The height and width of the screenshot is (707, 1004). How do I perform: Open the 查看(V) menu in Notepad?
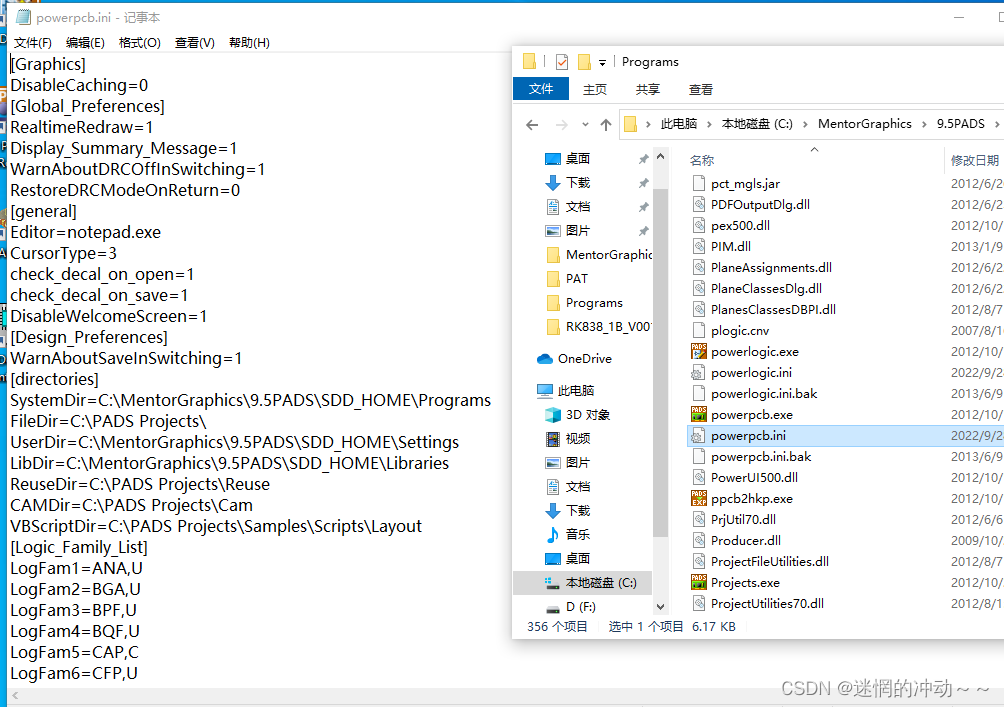coord(195,43)
